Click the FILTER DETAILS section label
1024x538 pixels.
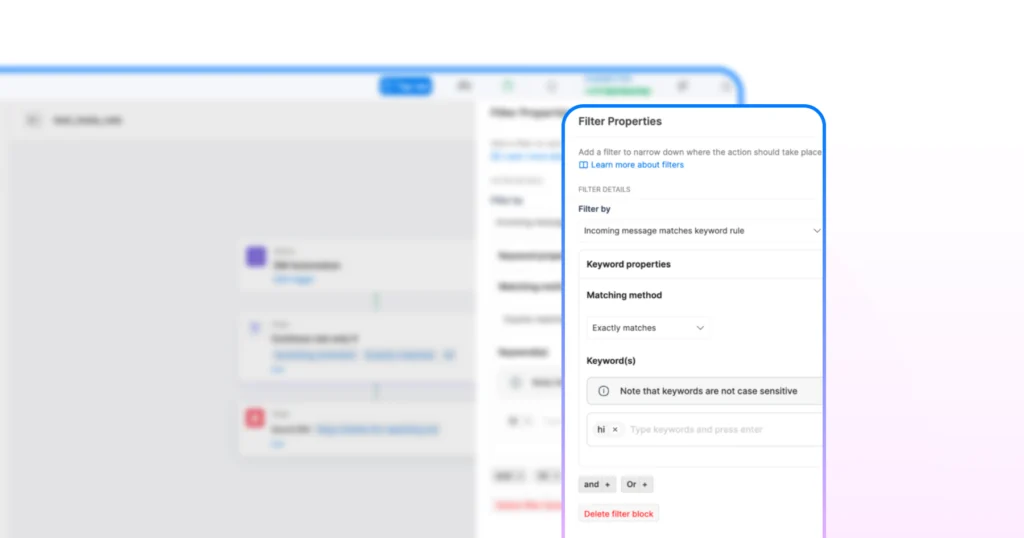click(604, 189)
